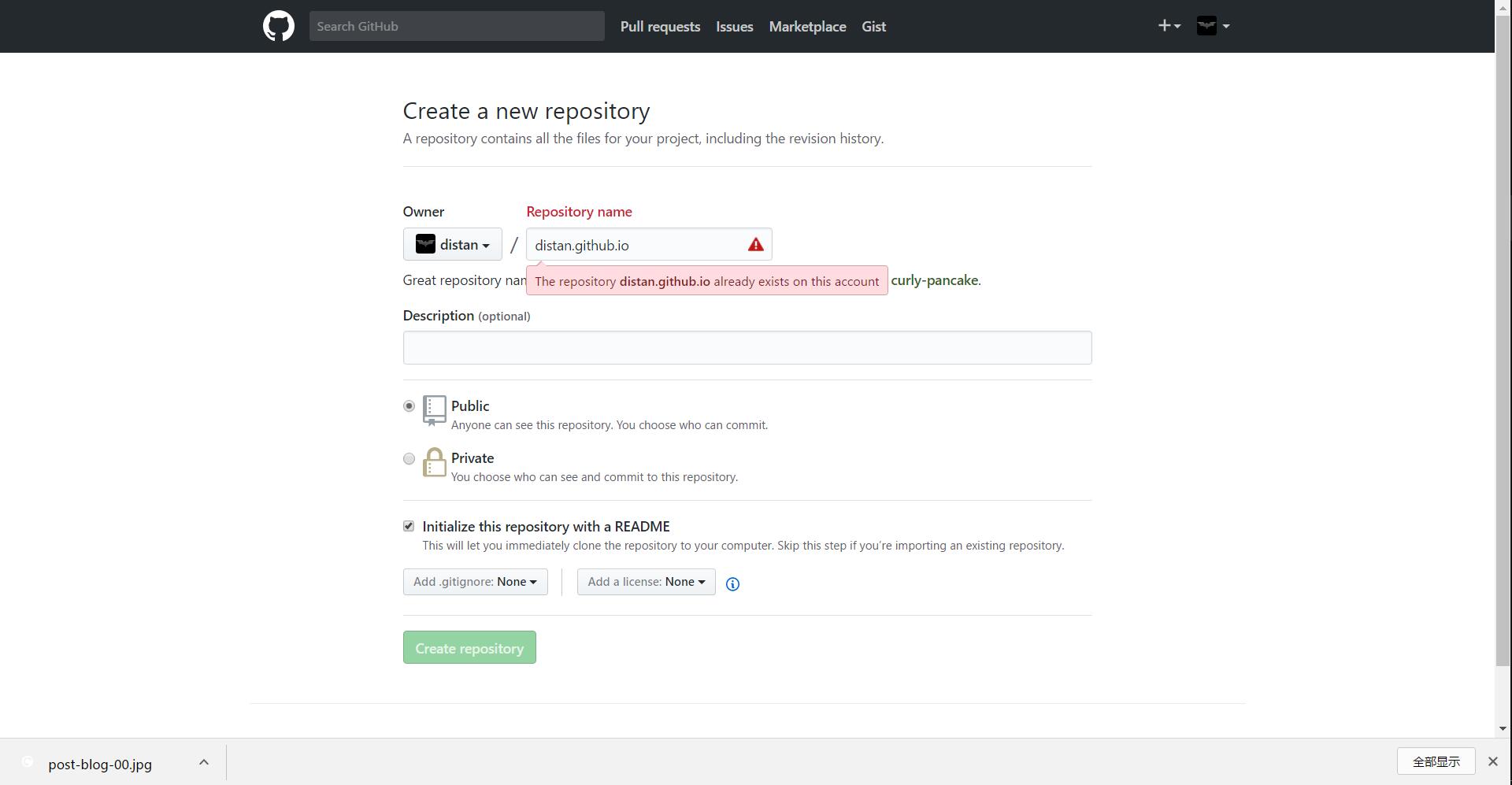1512x785 pixels.
Task: Open Gist in the top nav
Action: coord(873,26)
